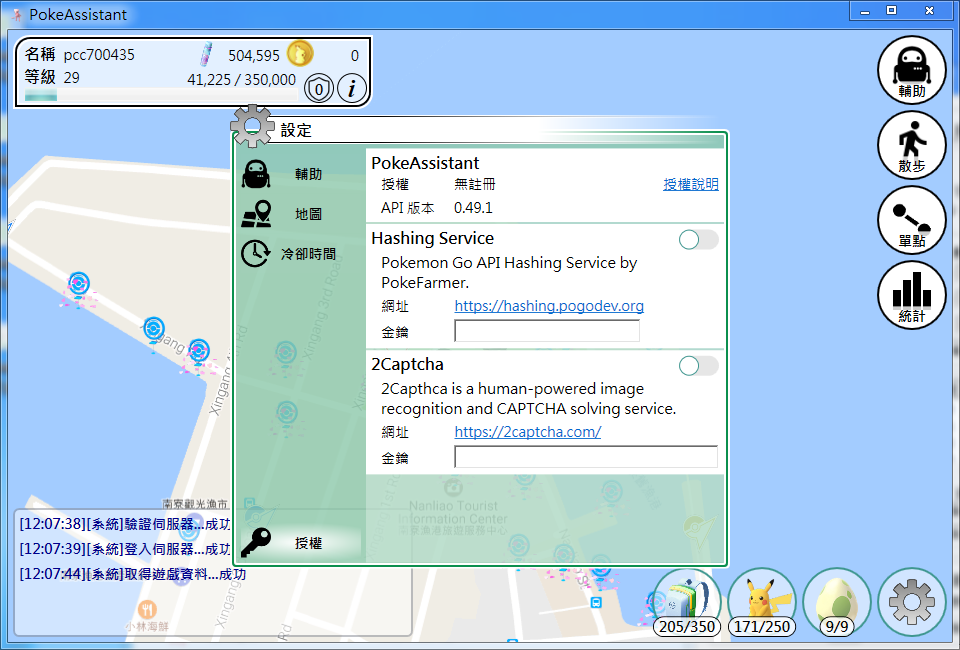Open the 輔助 assistant round button
Viewport: 960px width, 650px height.
[x=911, y=70]
